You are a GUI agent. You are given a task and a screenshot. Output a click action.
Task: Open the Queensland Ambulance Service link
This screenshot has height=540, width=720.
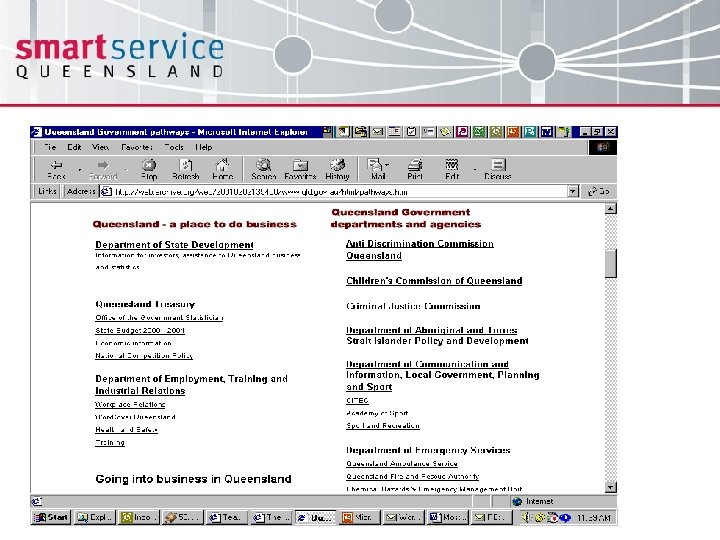(402, 464)
